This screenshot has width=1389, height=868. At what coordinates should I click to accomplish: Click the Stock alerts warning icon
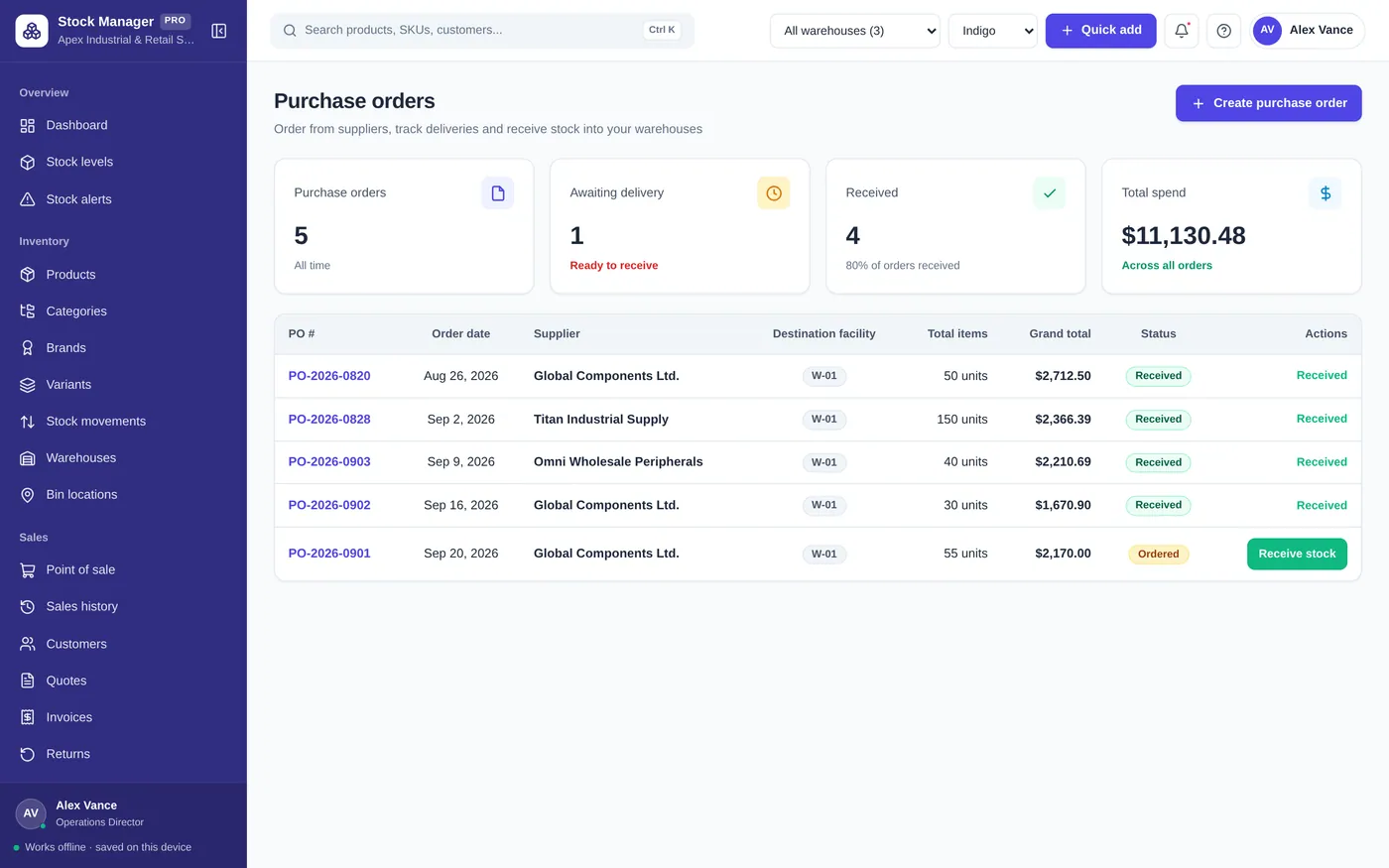point(28,199)
